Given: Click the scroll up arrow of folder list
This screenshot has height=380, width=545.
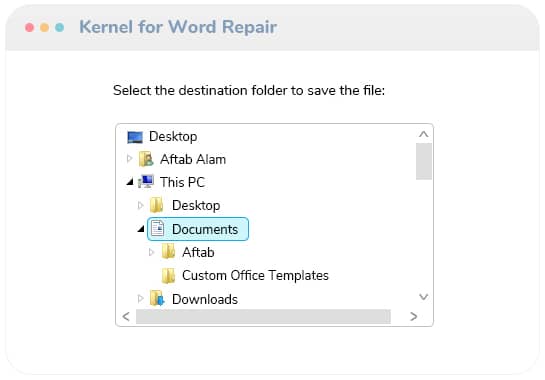Looking at the screenshot, I should (x=424, y=134).
